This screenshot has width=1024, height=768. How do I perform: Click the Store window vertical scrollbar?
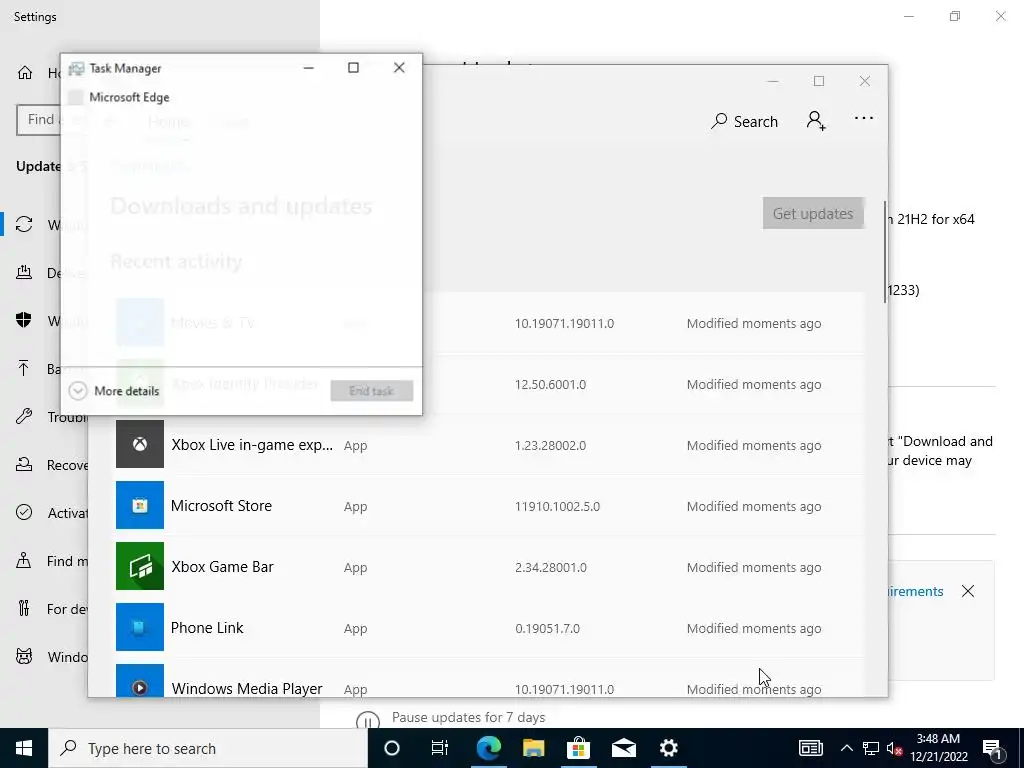885,252
